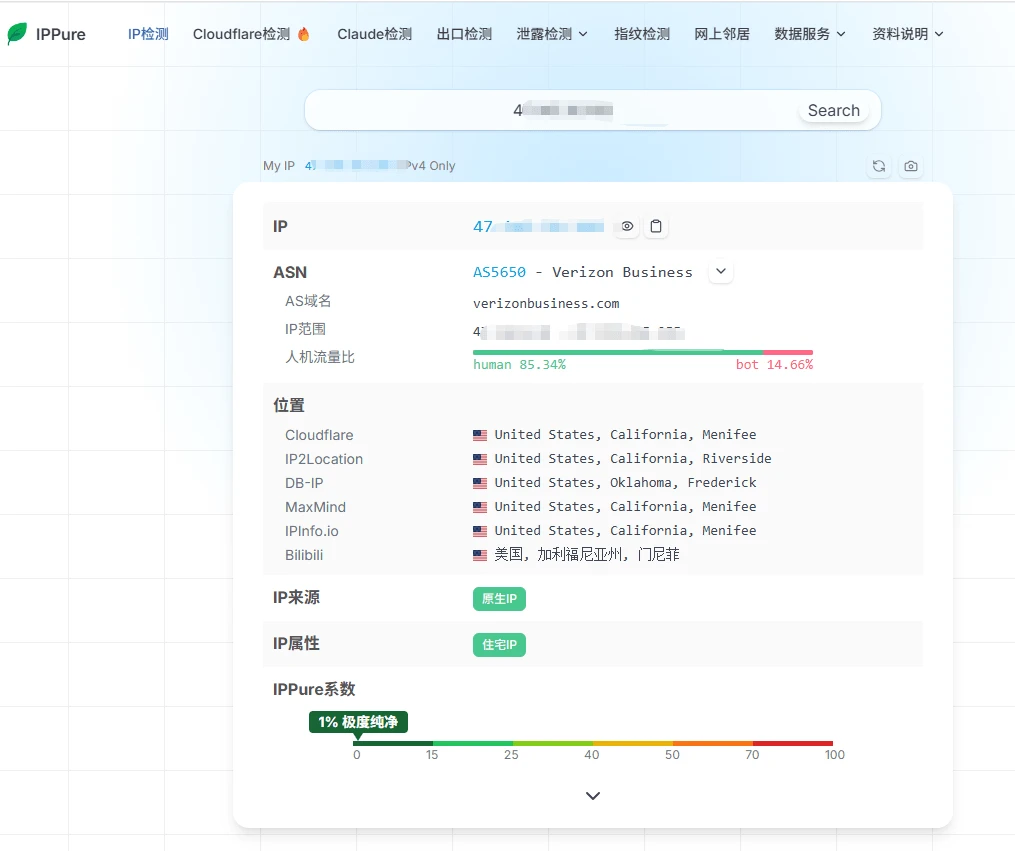Click into the IP search input field

click(550, 111)
